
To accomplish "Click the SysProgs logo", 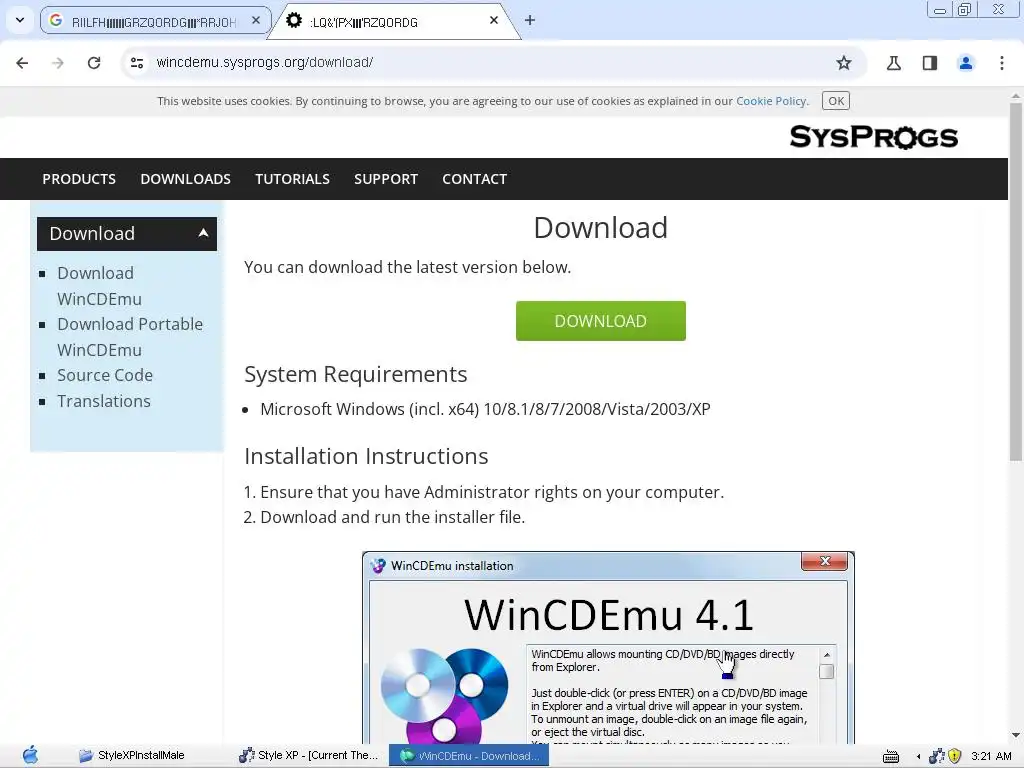I will pyautogui.click(x=874, y=137).
